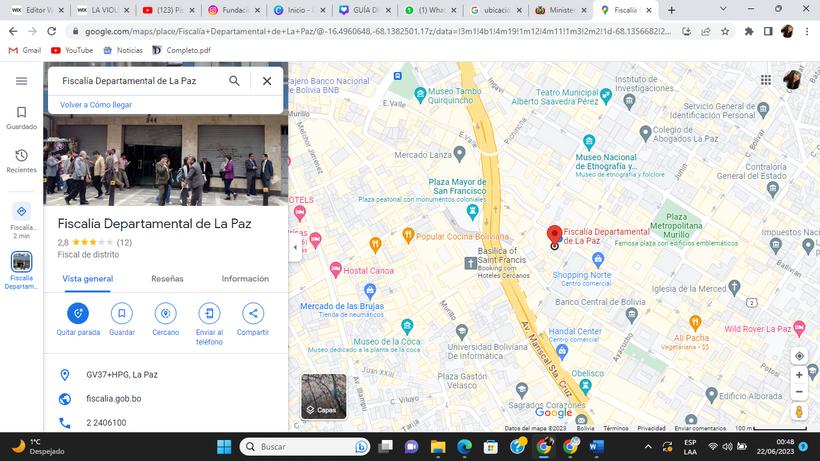Screen dimensions: 820x461
Task: Click the taskbar Buscar search box
Action: click(305, 446)
